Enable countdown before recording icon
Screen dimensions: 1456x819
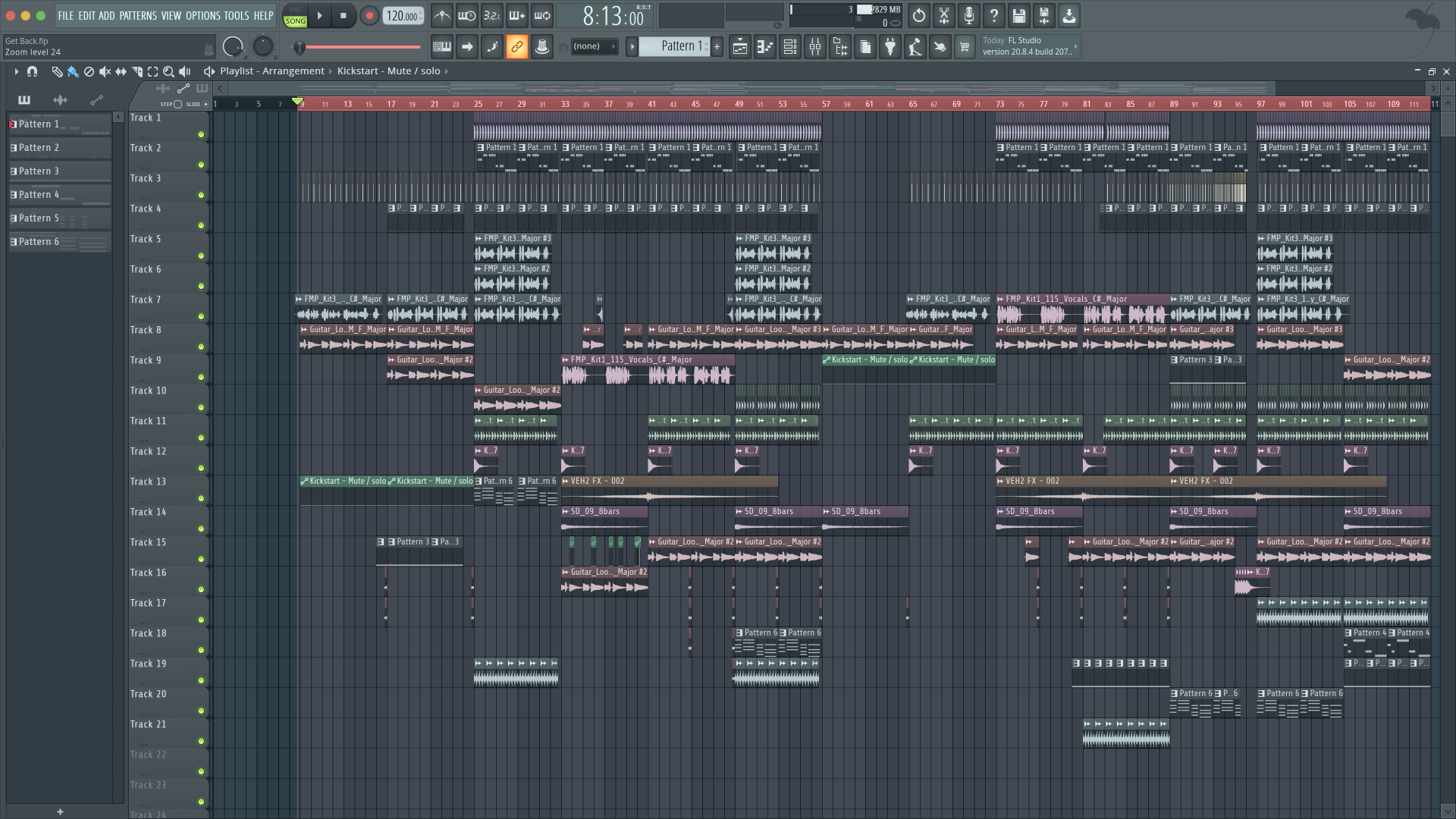[x=492, y=15]
